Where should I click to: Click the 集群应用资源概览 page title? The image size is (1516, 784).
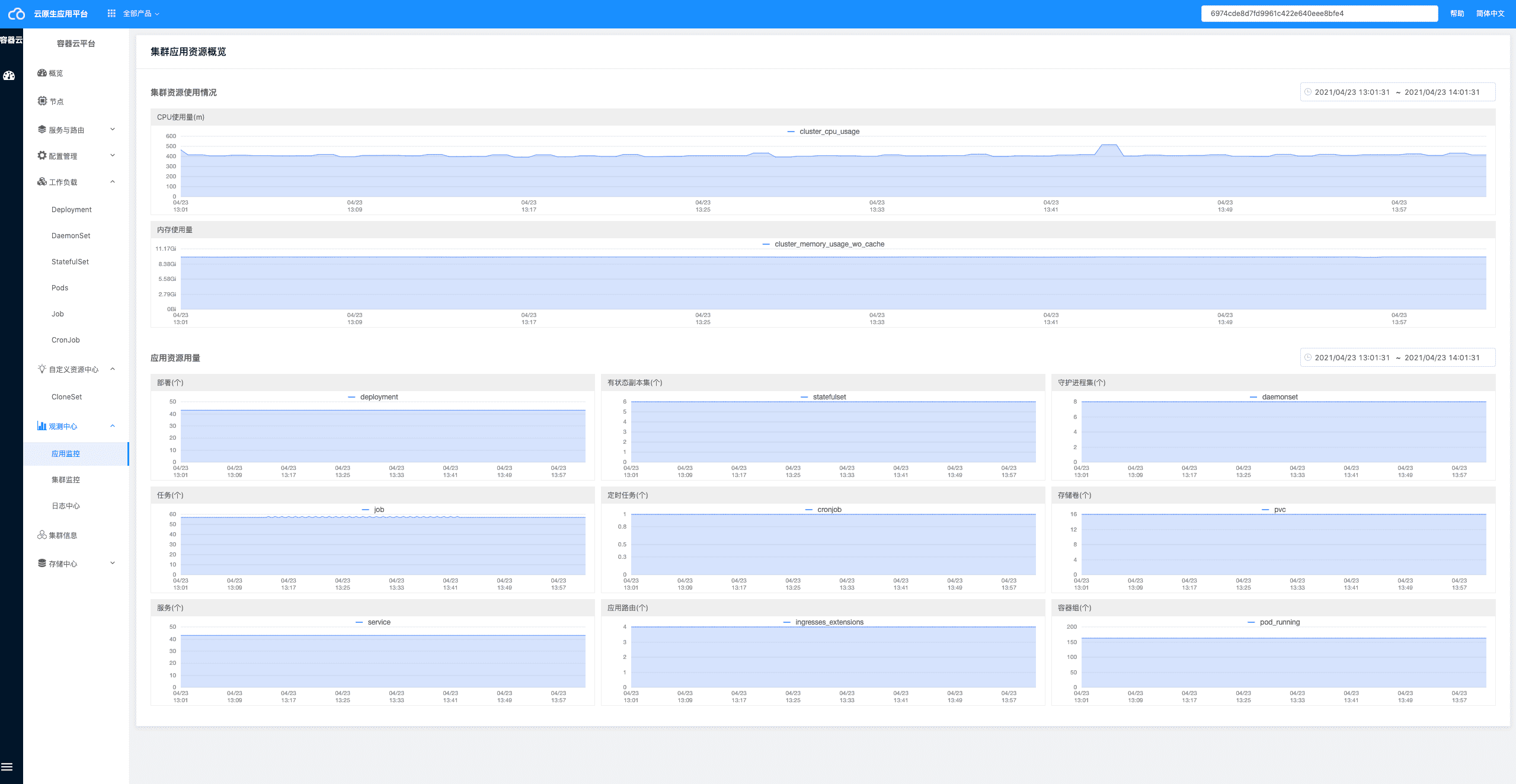(188, 52)
